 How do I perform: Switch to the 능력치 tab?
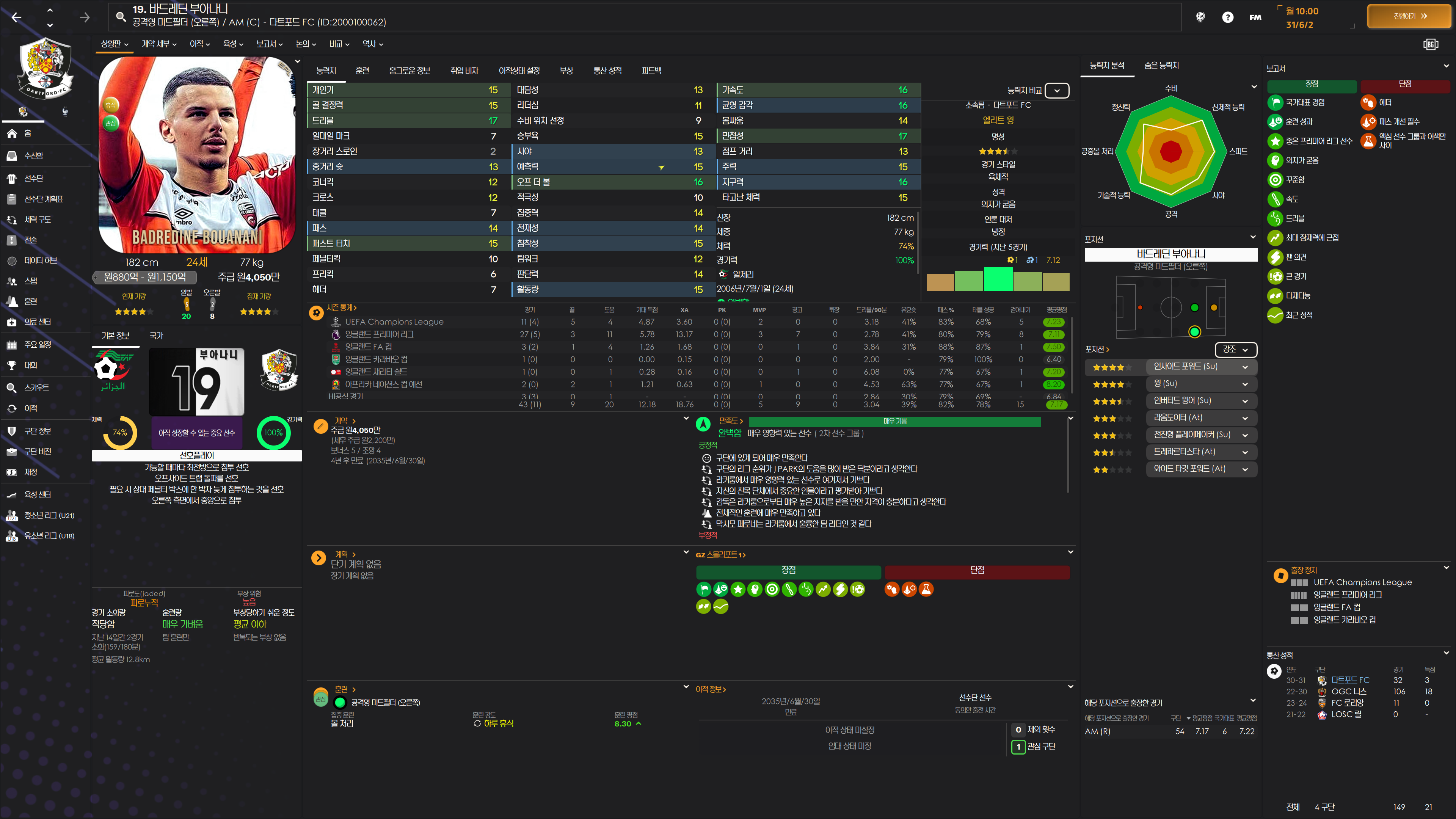pyautogui.click(x=326, y=71)
